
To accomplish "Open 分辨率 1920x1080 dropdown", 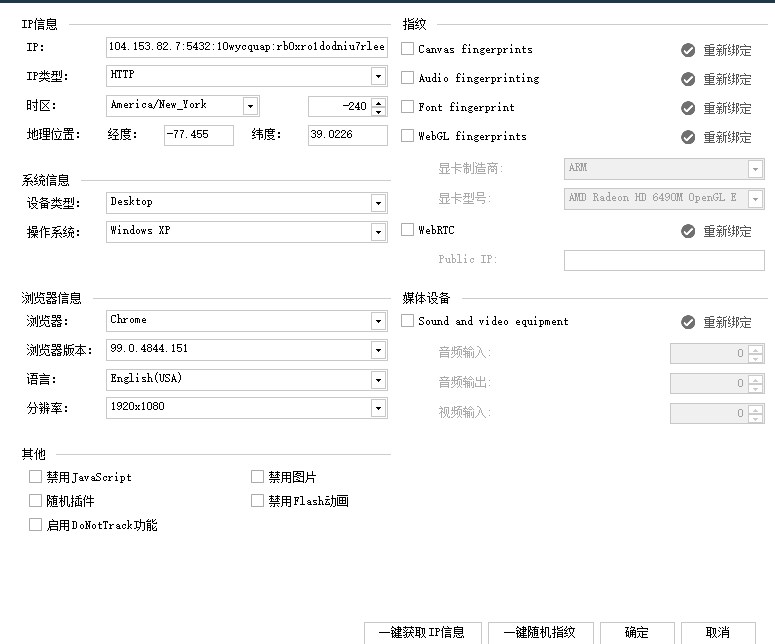I will coord(378,408).
